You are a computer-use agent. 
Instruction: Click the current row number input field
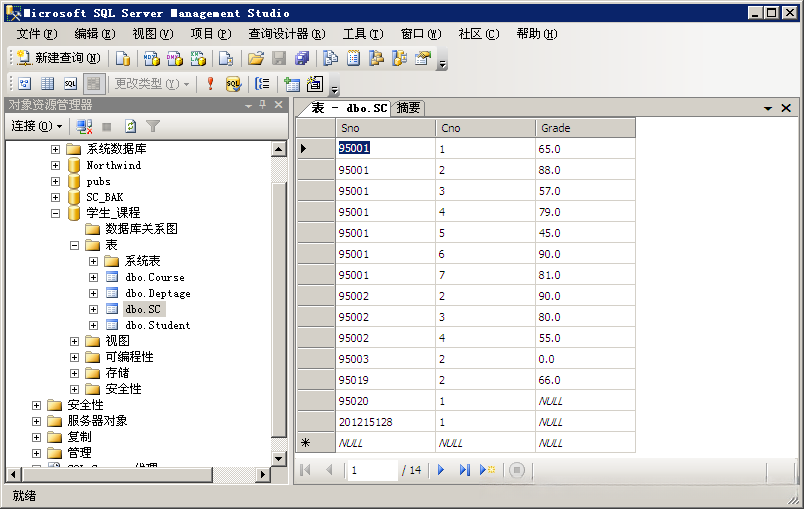pos(372,469)
